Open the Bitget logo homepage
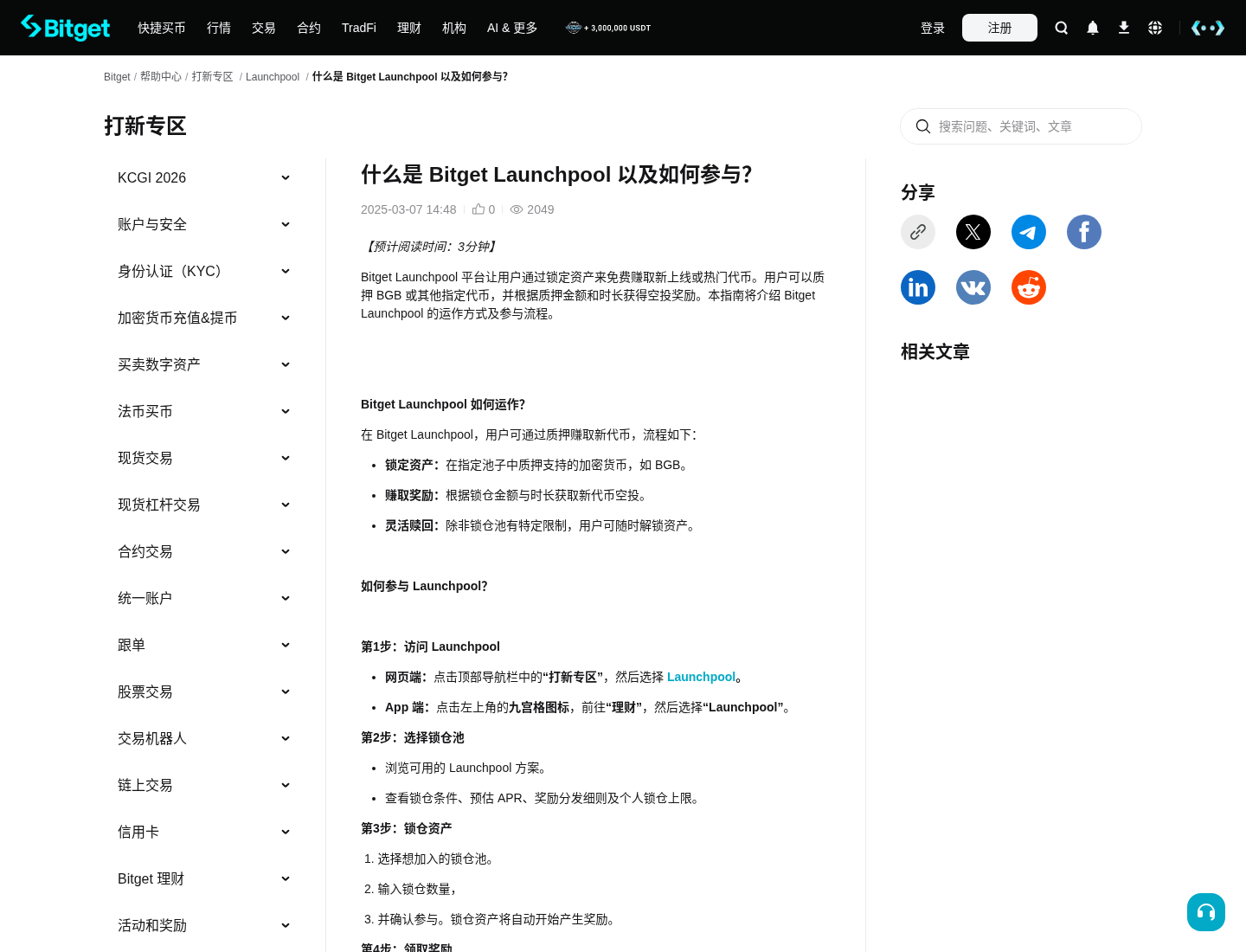This screenshot has height=952, width=1246. pyautogui.click(x=66, y=28)
